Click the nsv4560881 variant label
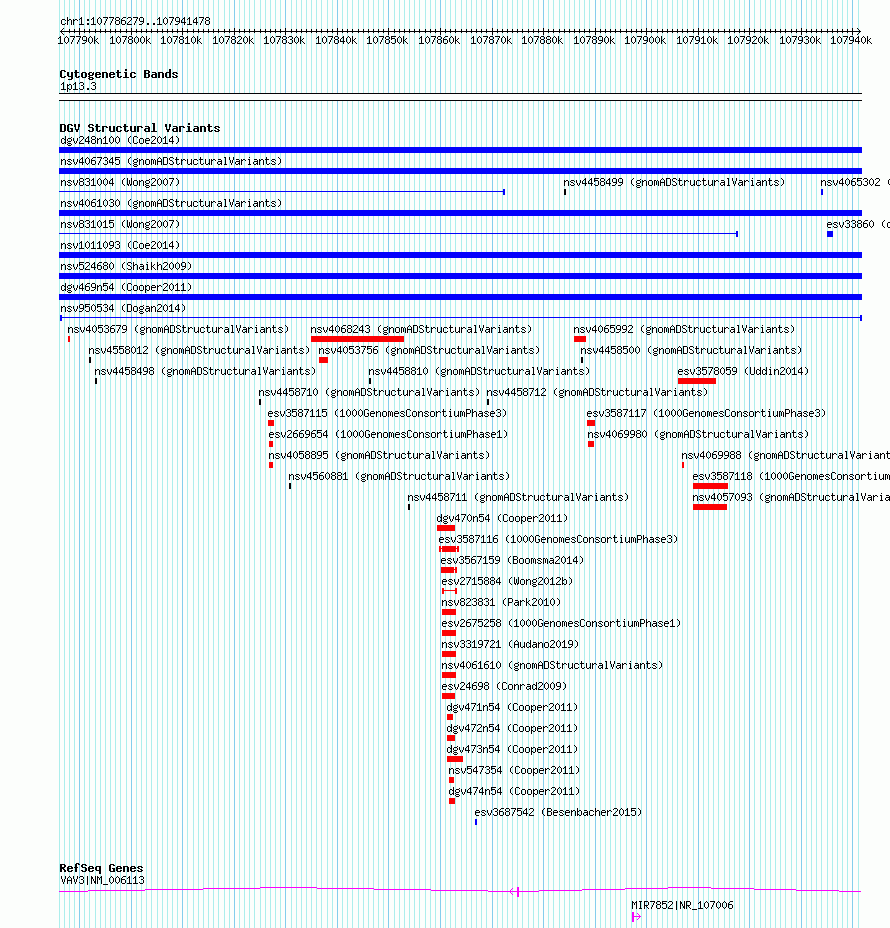Screen dimensions: 890x928 click(x=399, y=476)
